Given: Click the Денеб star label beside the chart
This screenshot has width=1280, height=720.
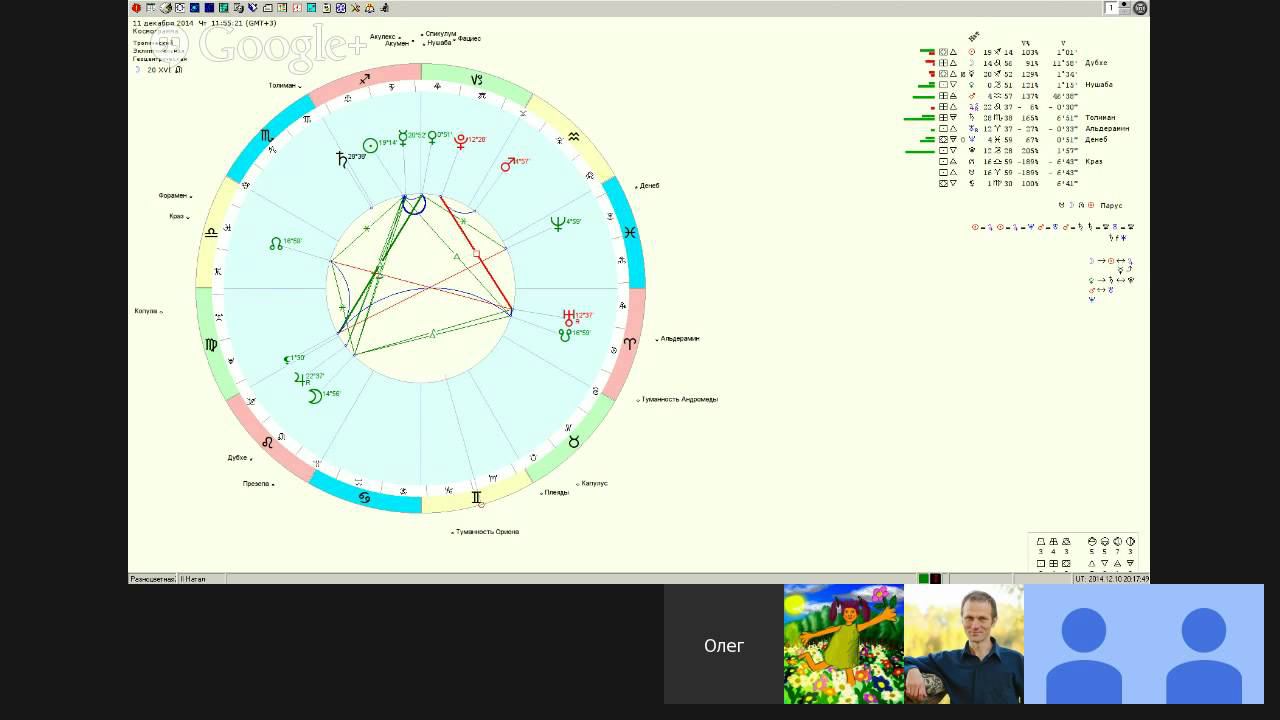Looking at the screenshot, I should 650,186.
